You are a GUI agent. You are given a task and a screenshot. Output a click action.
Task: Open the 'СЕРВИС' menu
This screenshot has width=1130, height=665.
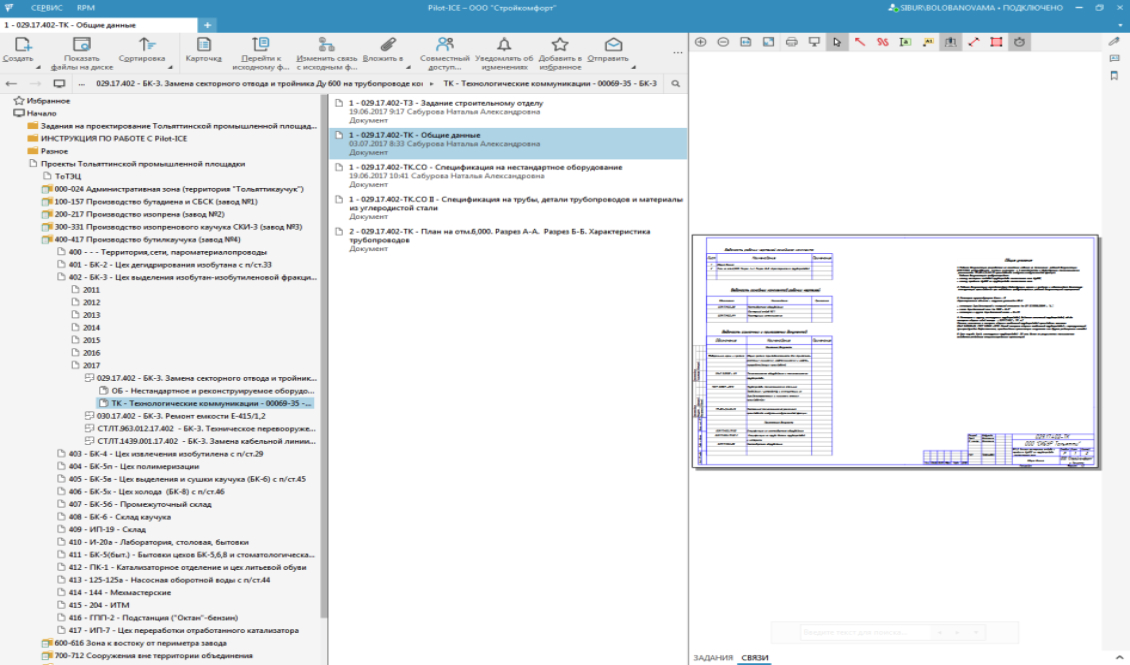click(x=46, y=7)
